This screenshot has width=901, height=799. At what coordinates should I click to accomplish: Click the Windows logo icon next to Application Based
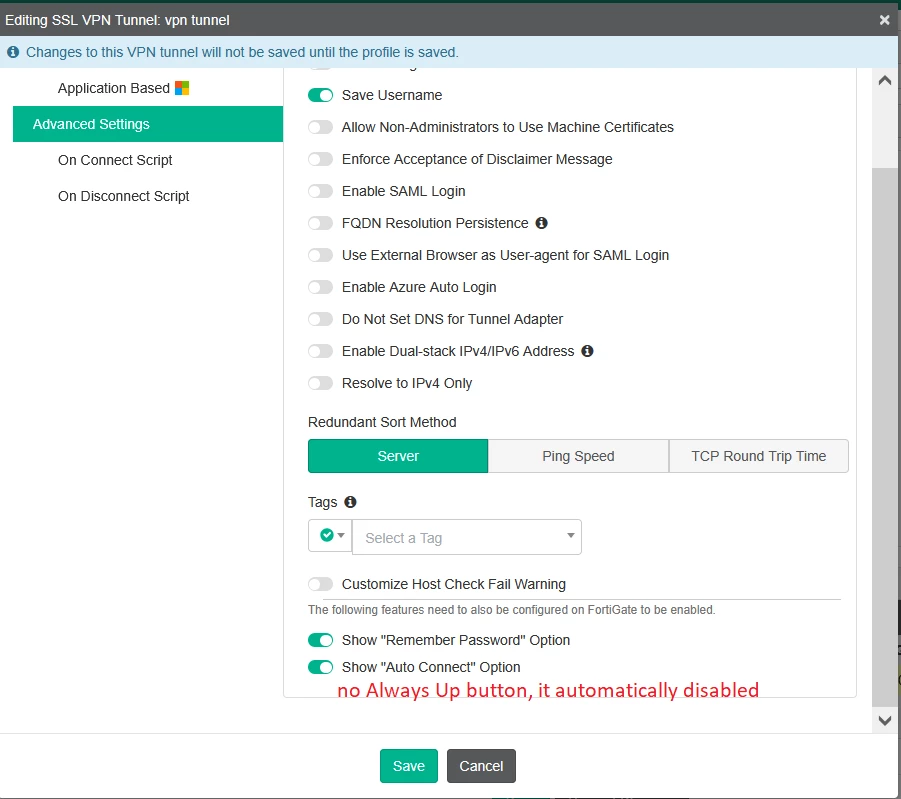[x=182, y=88]
